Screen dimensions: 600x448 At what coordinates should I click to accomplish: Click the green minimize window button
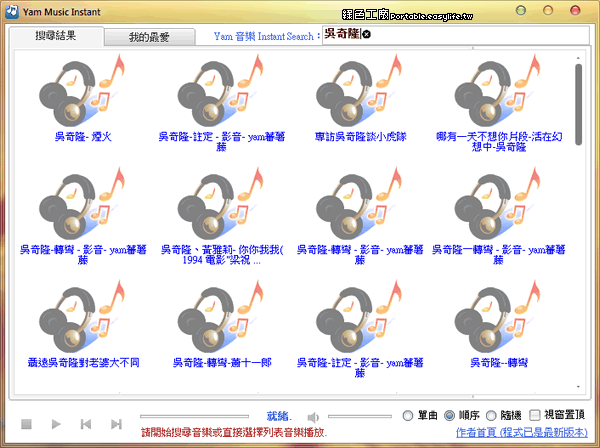(520, 10)
